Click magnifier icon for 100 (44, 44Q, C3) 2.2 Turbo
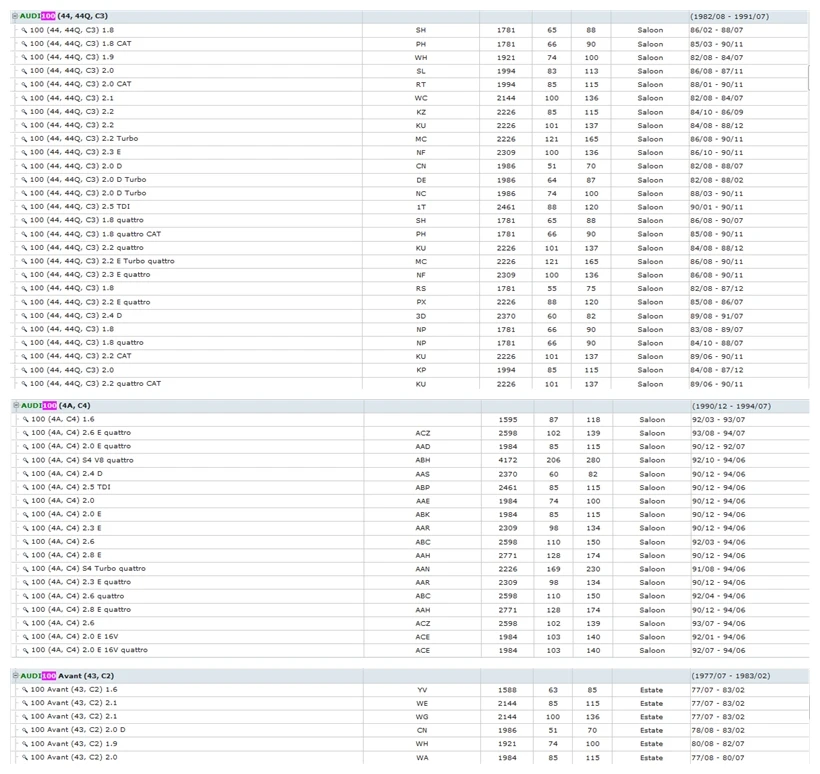The width and height of the screenshot is (820, 774). coord(24,139)
